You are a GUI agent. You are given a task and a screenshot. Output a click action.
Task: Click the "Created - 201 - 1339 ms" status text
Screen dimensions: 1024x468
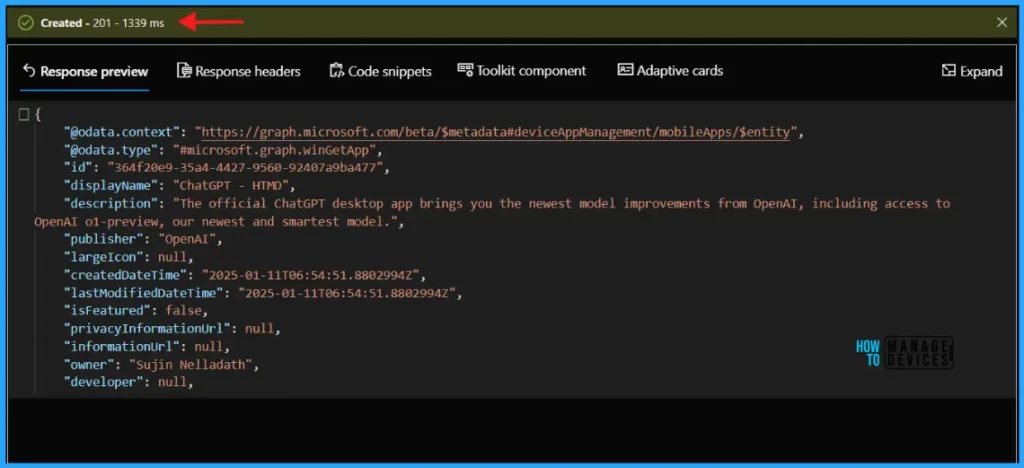(x=103, y=23)
